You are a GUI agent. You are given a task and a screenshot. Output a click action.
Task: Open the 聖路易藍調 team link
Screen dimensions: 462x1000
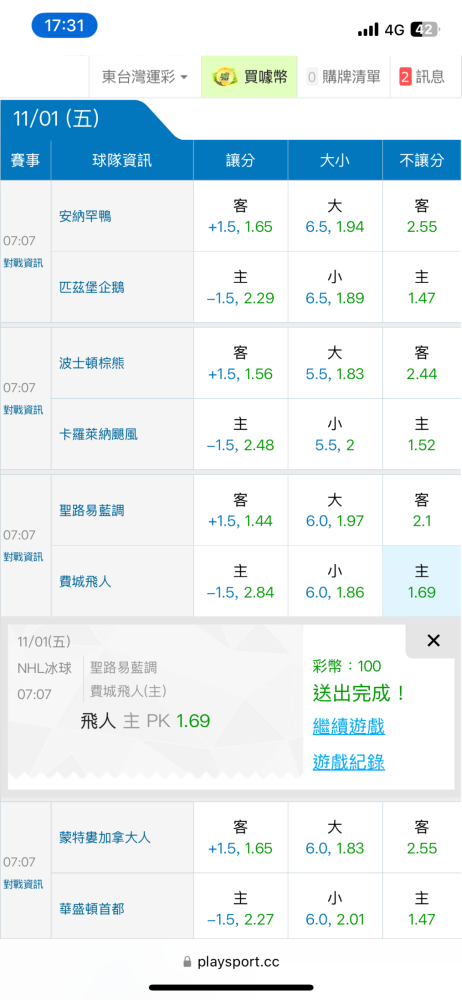coord(91,510)
